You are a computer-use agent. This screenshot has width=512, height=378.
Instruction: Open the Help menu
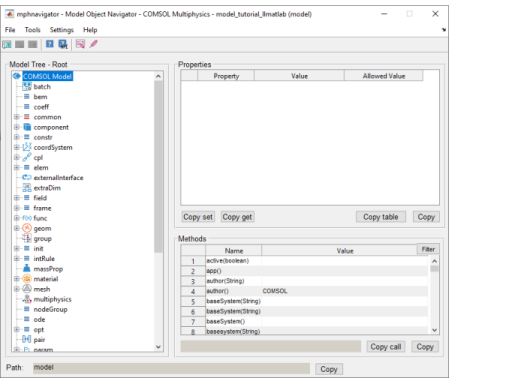point(90,30)
